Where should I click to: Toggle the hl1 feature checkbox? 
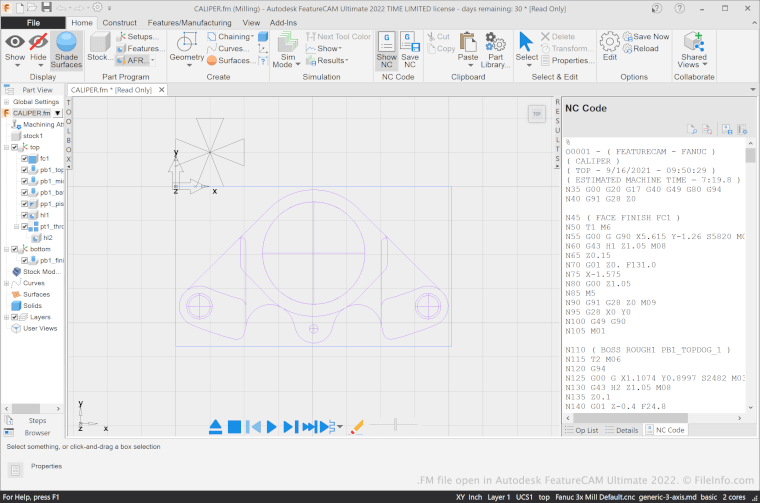tap(24, 215)
